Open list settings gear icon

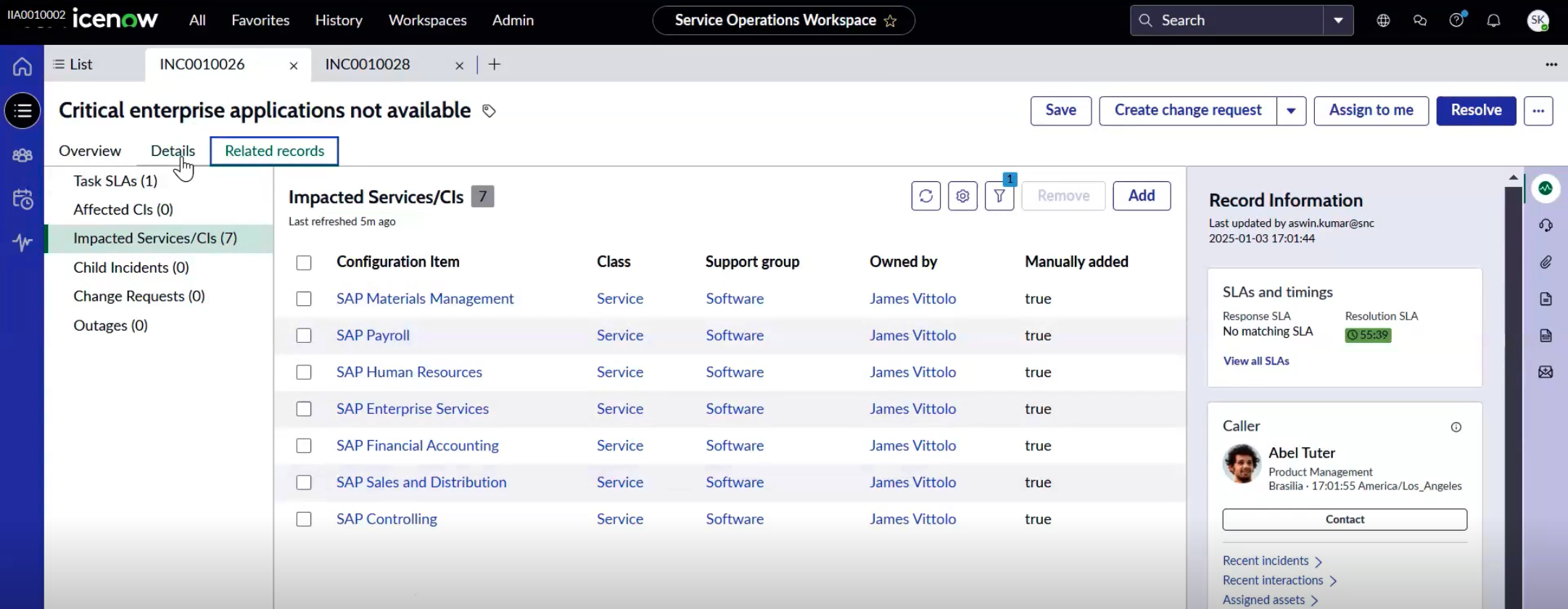[962, 196]
